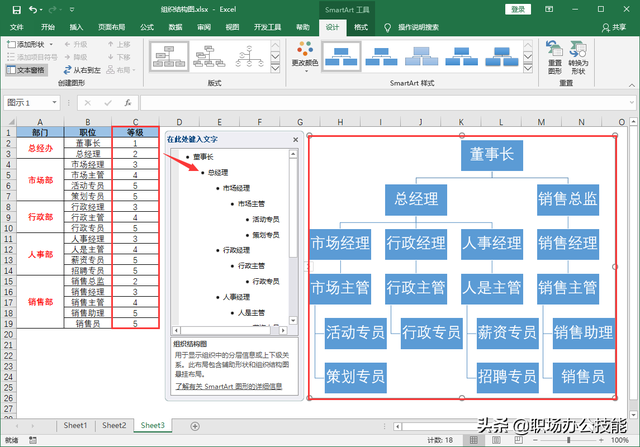Select the 招聘专员 box in chart
Image resolution: width=640 pixels, height=447 pixels.
507,377
